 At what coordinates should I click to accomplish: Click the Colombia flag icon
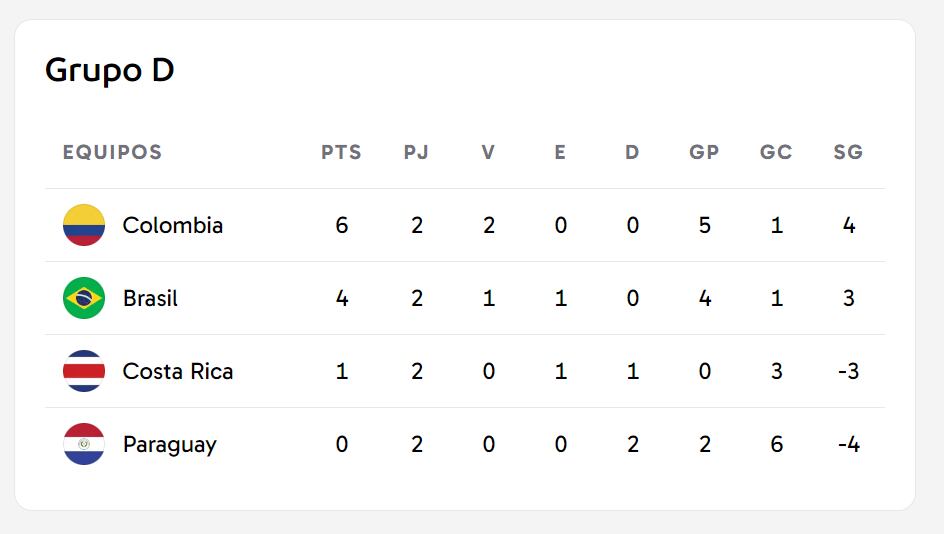pos(84,225)
